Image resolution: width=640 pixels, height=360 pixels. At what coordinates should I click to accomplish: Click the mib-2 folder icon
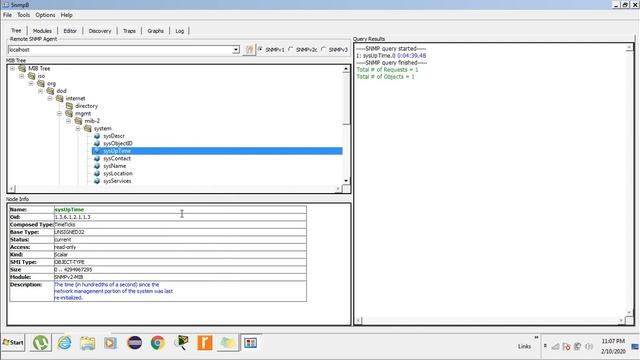[78, 121]
